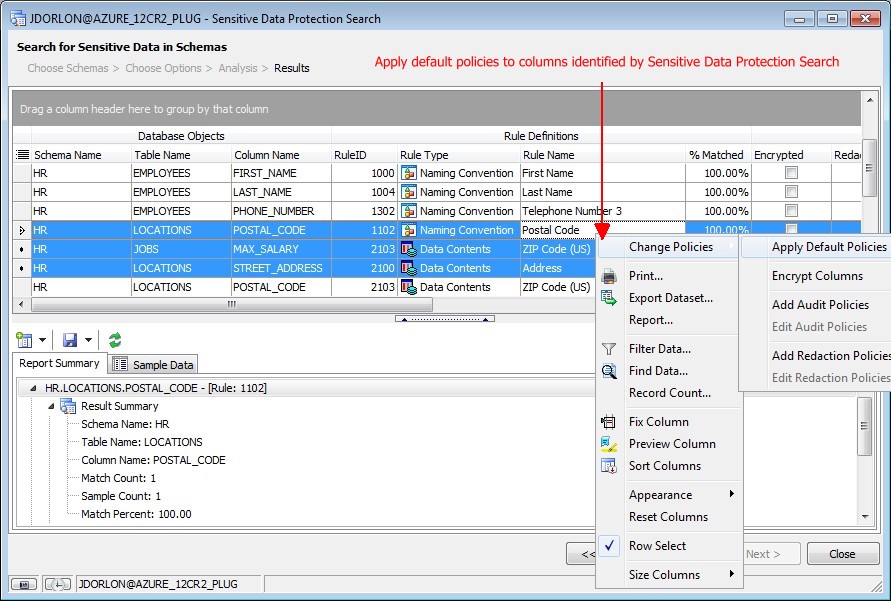891x601 pixels.
Task: Click the green refresh arrows icon
Action: tap(115, 340)
